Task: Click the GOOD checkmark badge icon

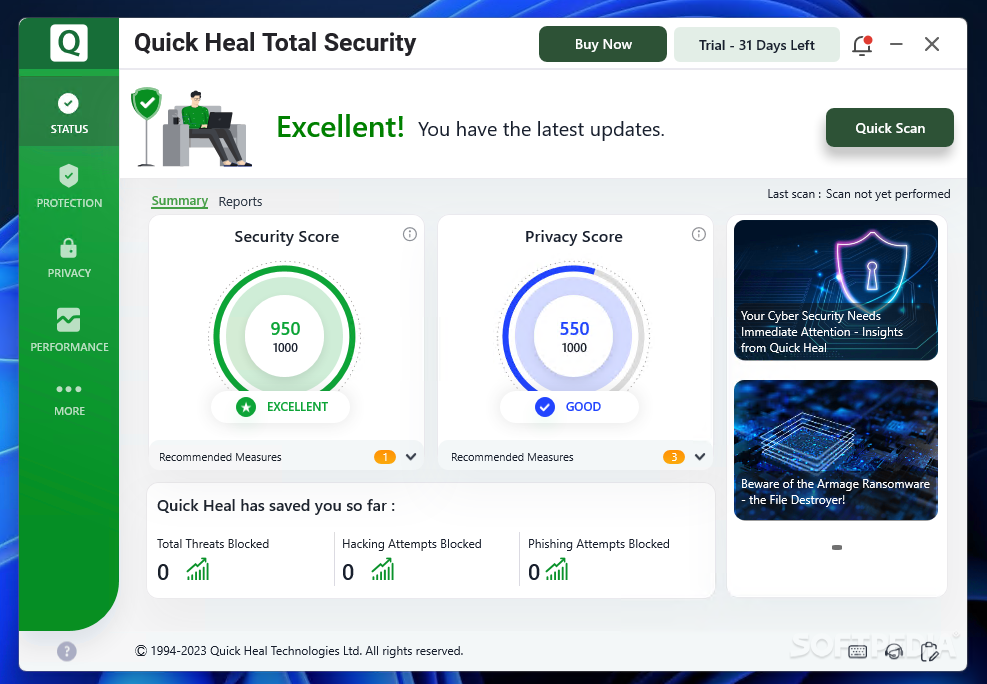Action: pos(544,407)
